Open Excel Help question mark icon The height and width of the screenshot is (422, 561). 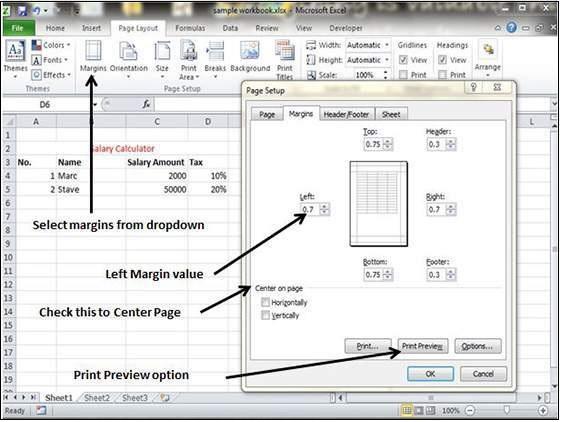pos(512,28)
